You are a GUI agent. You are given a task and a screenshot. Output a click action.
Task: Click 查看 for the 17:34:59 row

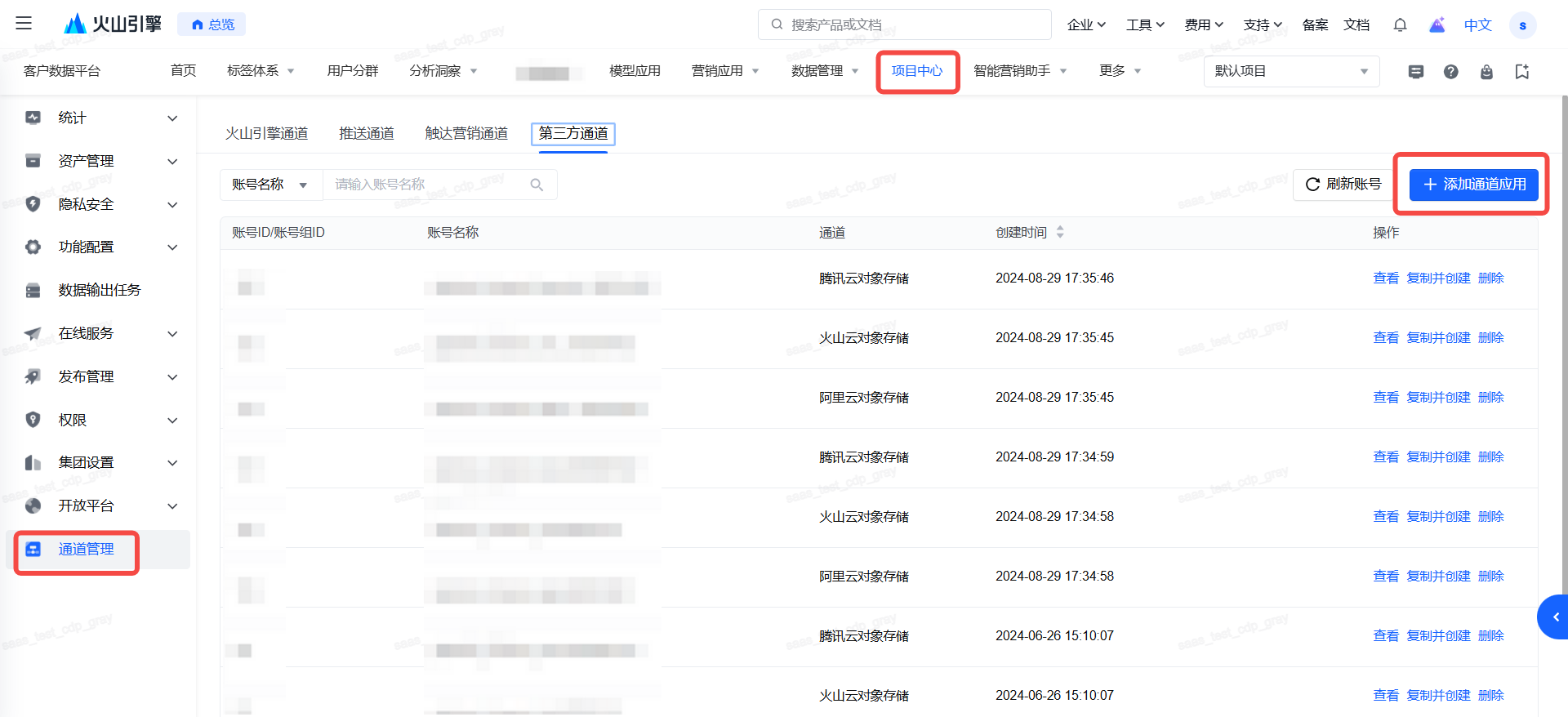click(x=1386, y=457)
